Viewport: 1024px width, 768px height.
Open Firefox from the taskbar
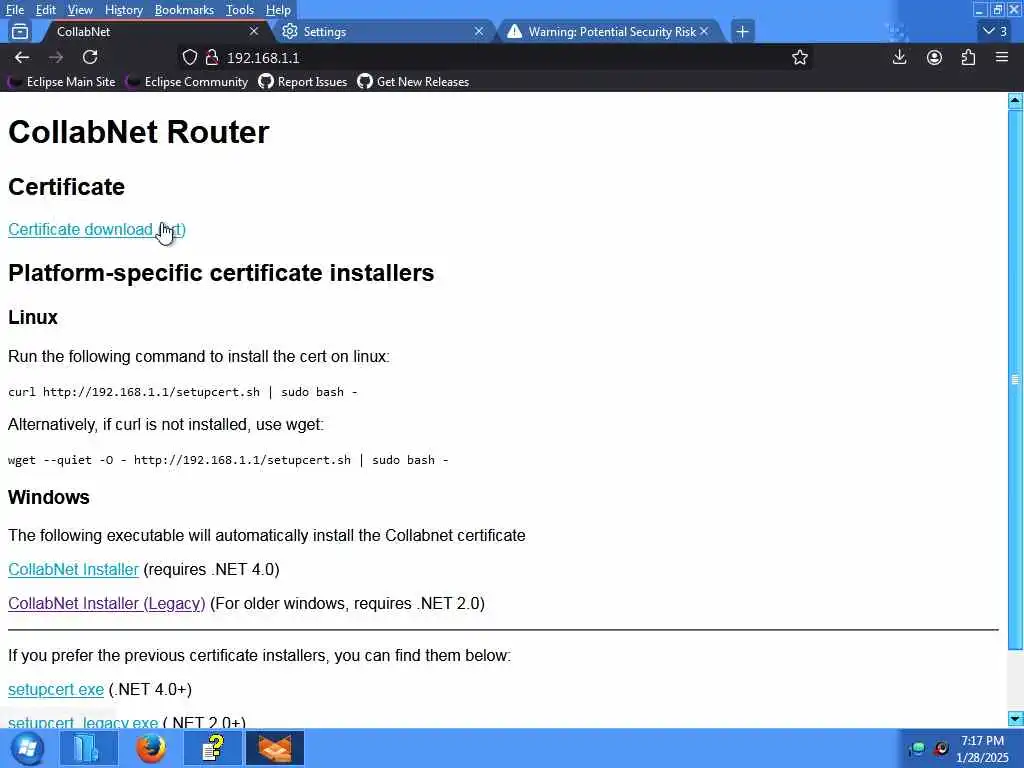(x=151, y=748)
